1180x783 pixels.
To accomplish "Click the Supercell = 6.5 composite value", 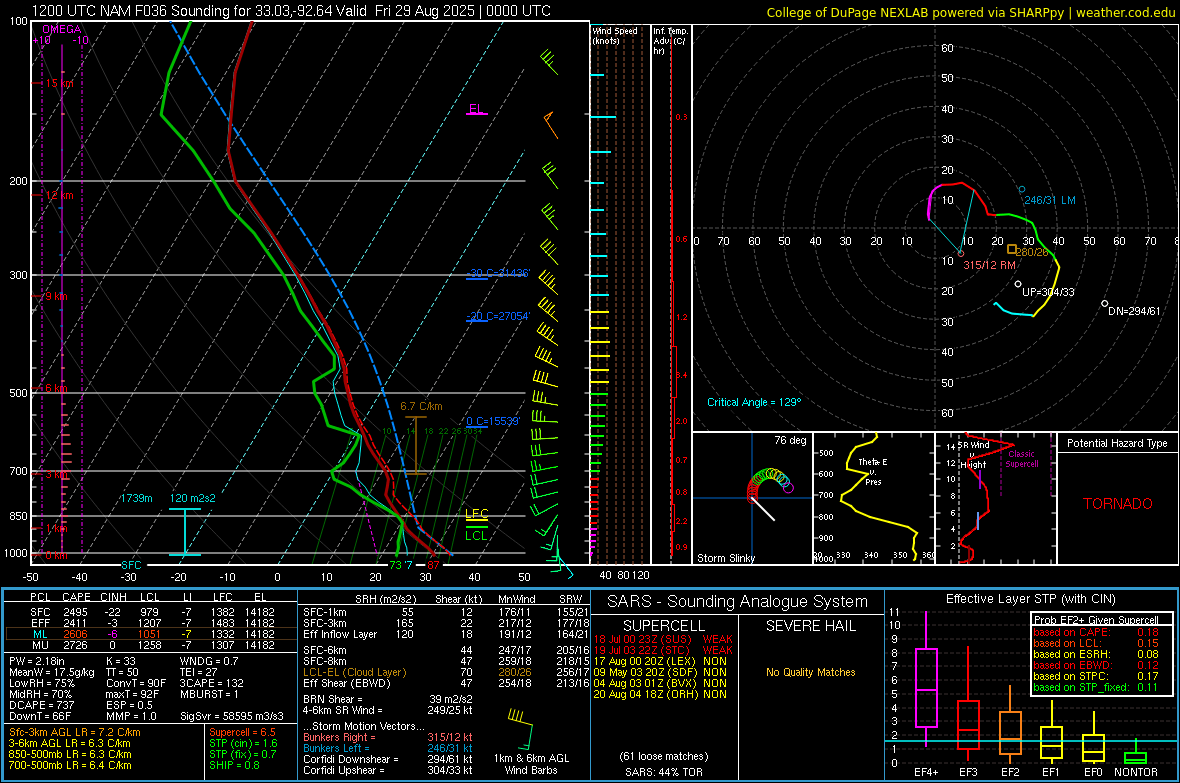I will pyautogui.click(x=242, y=732).
